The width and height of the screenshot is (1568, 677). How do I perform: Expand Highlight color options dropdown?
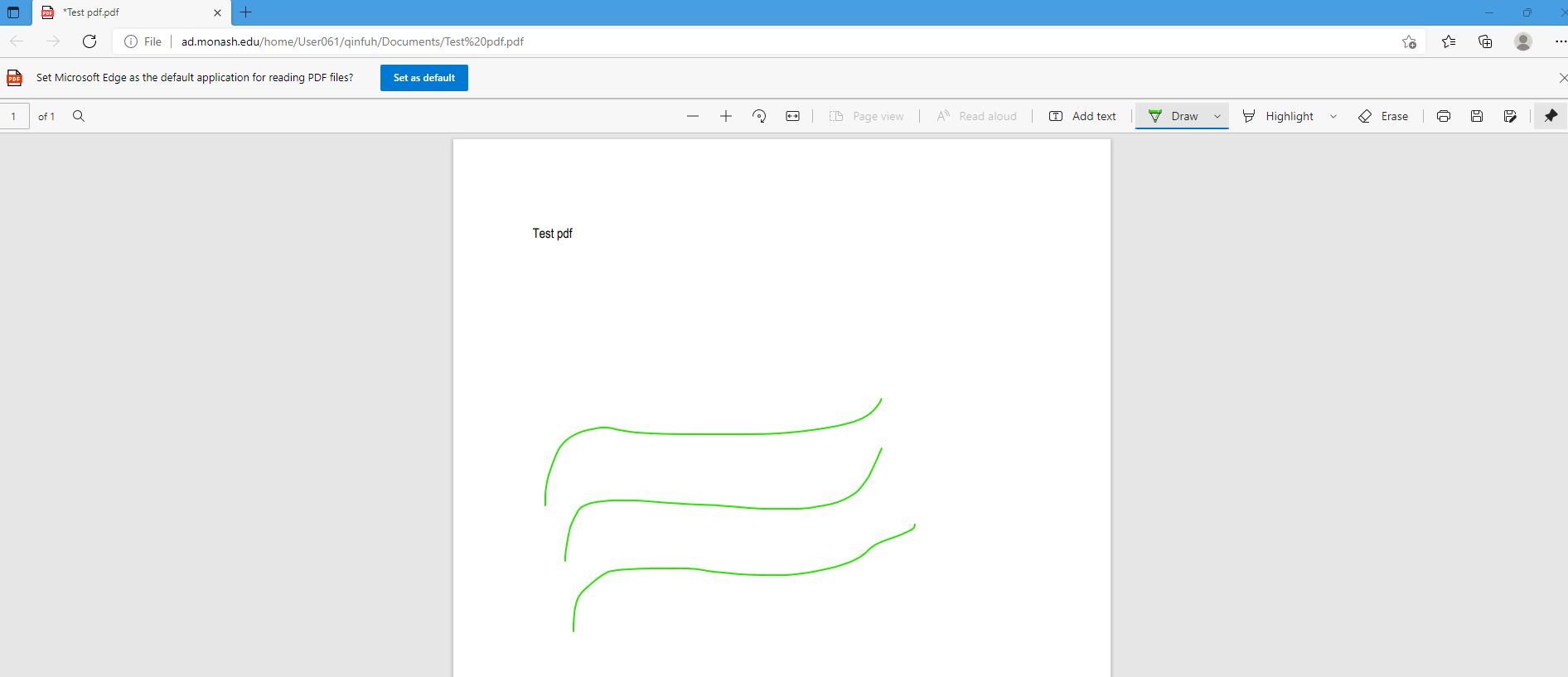tap(1333, 116)
